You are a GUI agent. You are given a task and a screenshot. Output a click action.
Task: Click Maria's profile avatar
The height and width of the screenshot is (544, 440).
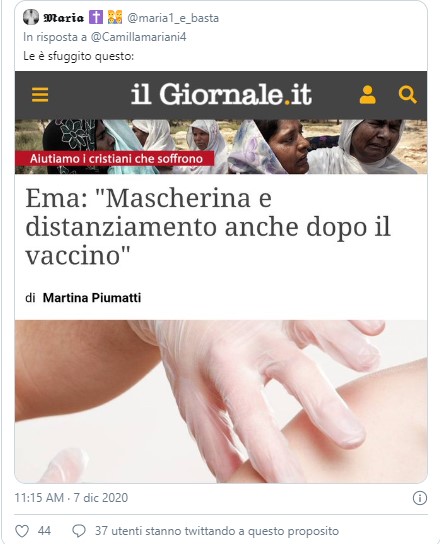(x=31, y=17)
